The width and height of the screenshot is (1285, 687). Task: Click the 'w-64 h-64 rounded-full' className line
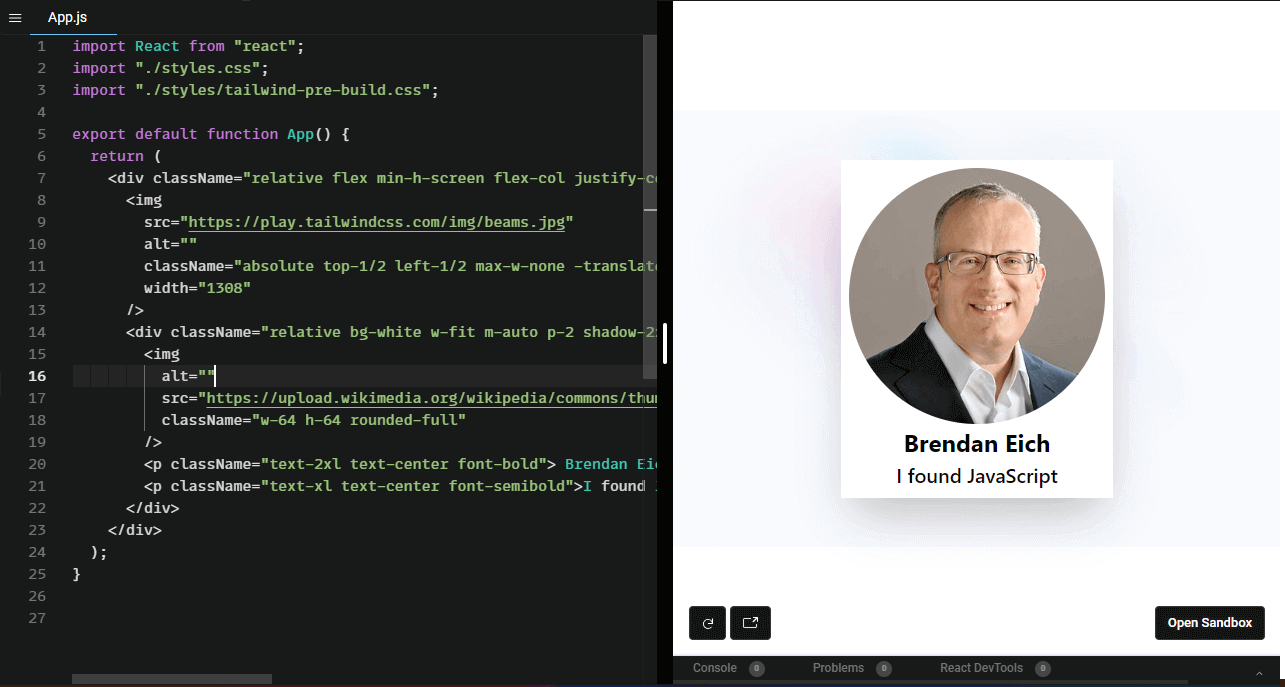pos(314,420)
